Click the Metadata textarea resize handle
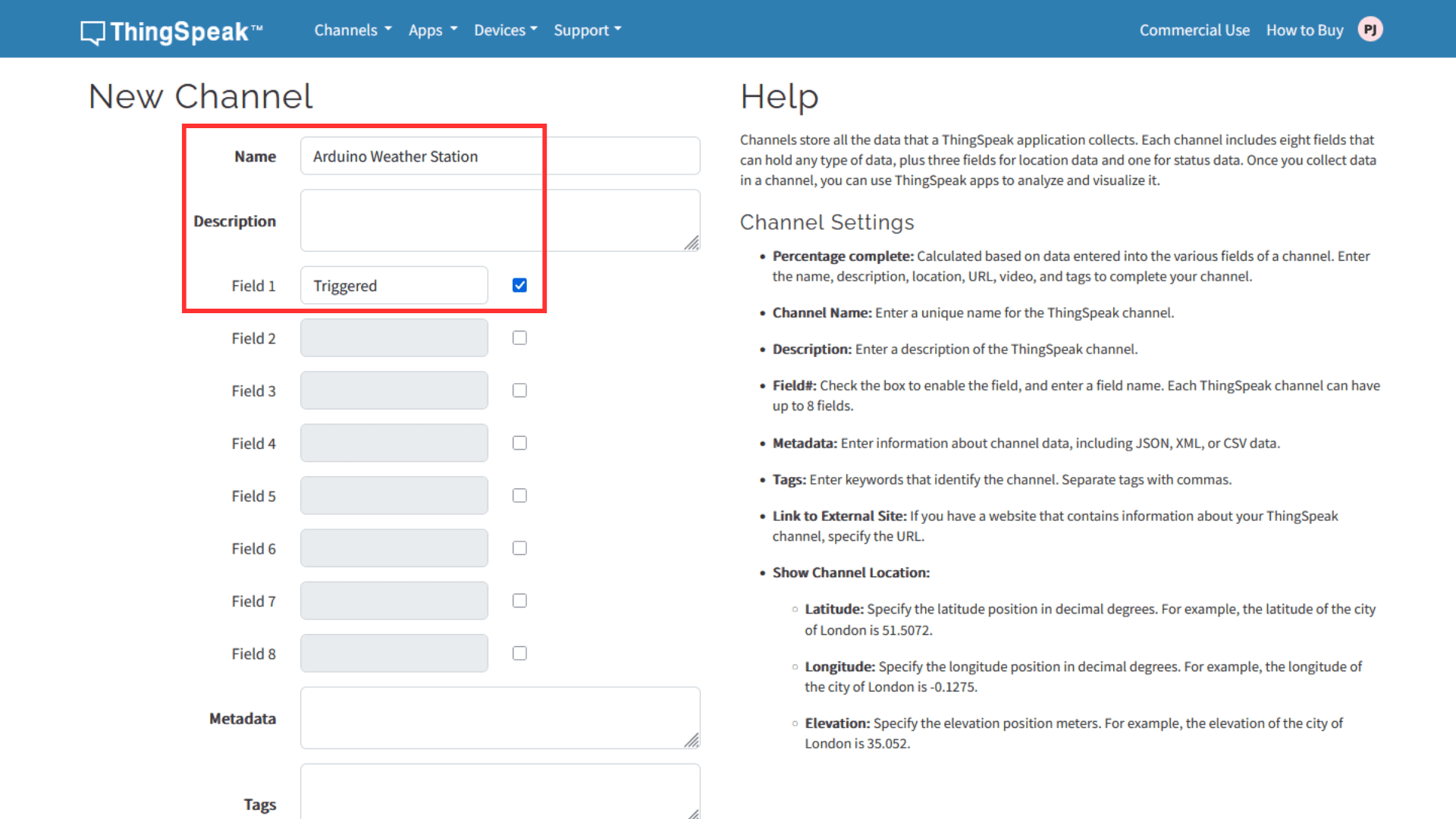 (x=692, y=740)
